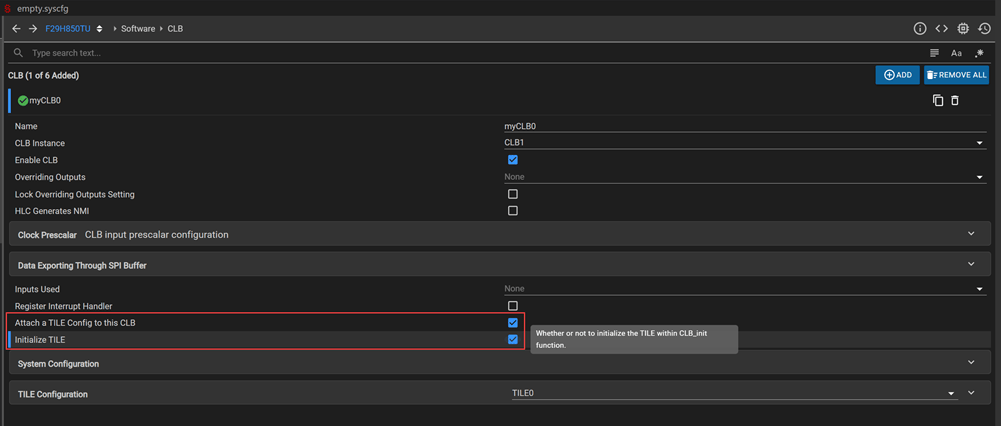Click the ADD button
1002x426 pixels.
click(897, 75)
